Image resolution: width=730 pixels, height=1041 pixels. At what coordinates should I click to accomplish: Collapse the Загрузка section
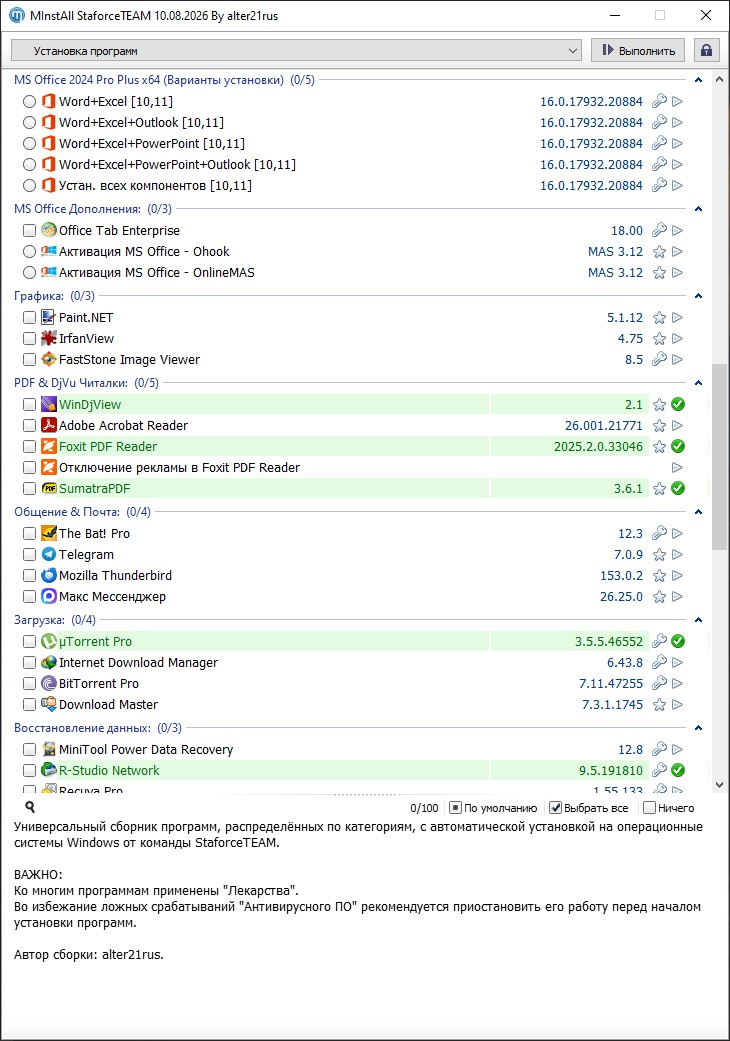(x=698, y=619)
